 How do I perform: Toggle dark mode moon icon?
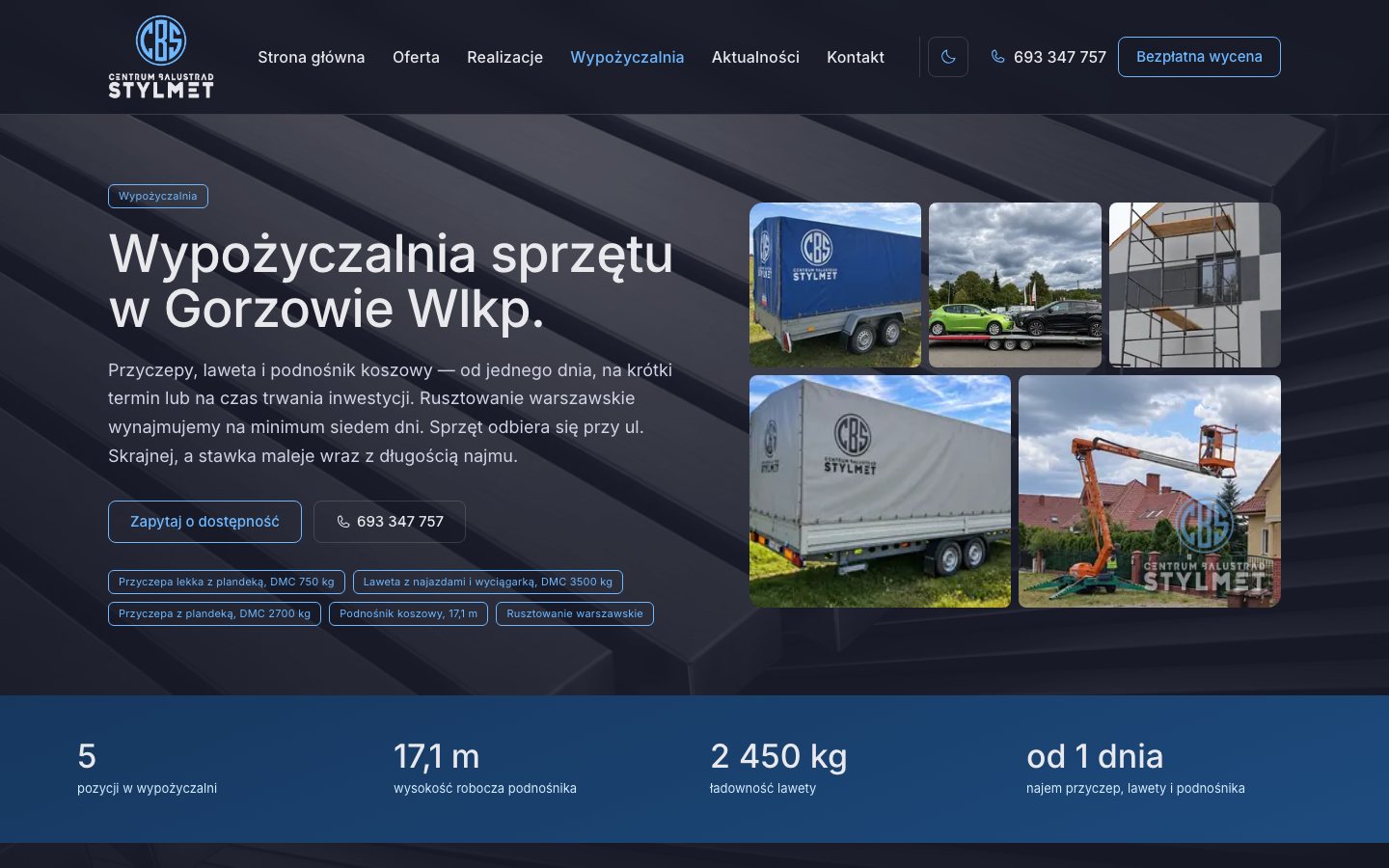948,57
